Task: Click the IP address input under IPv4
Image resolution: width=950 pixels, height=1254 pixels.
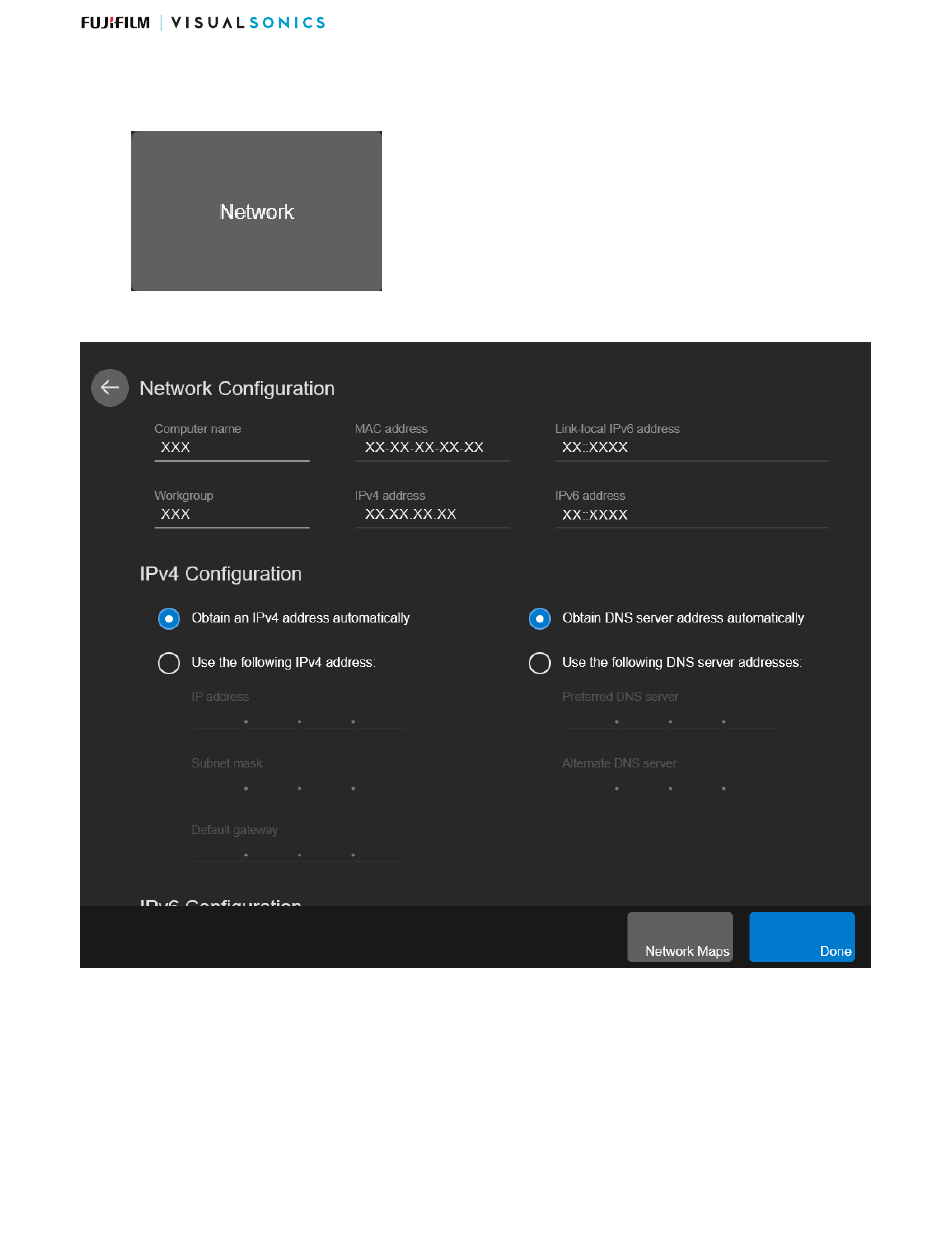Action: (298, 718)
